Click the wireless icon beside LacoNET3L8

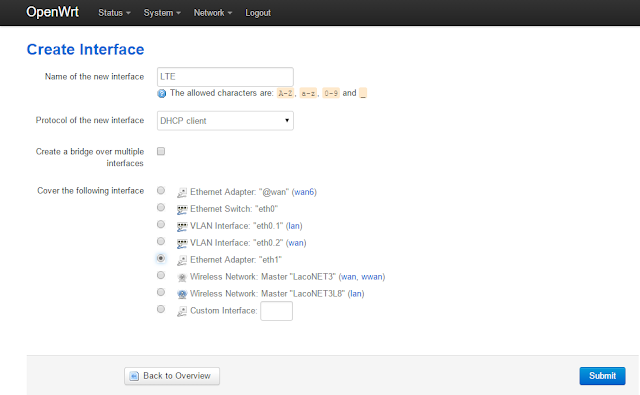coord(182,294)
